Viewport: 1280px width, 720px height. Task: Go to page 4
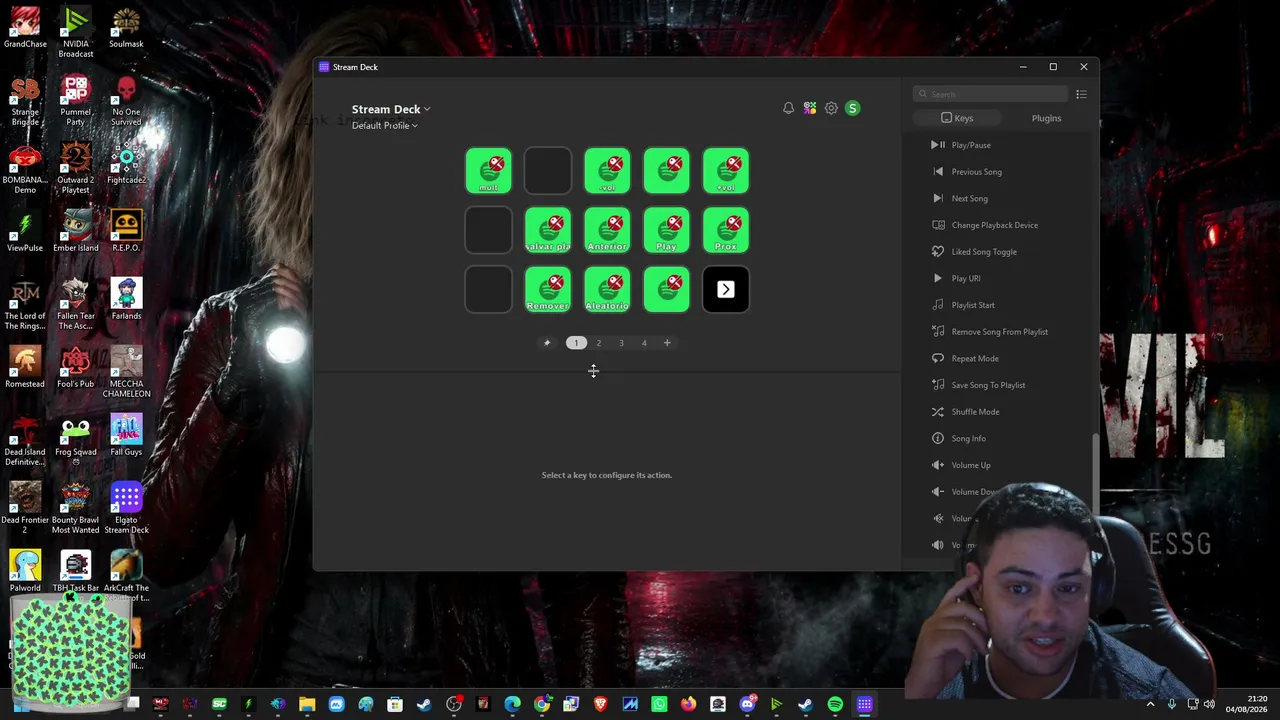click(x=644, y=343)
